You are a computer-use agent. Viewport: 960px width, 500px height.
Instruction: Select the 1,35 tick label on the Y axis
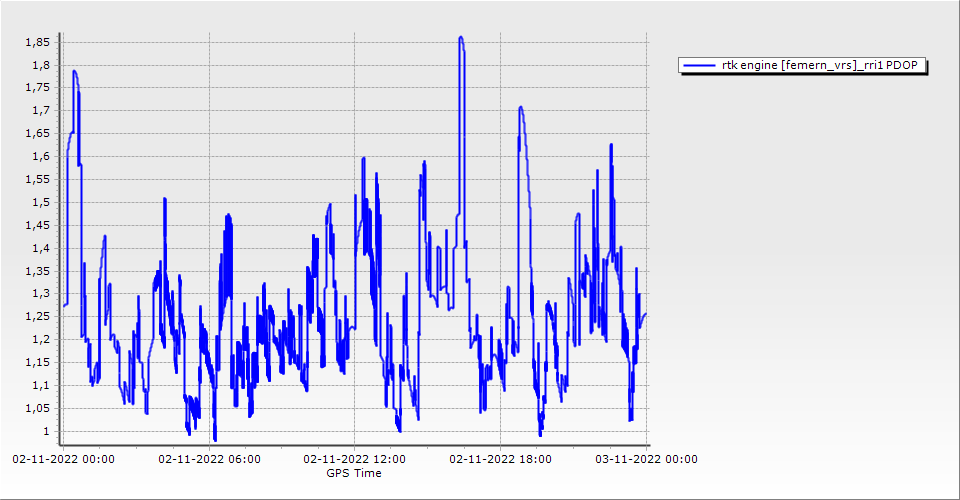pyautogui.click(x=39, y=271)
